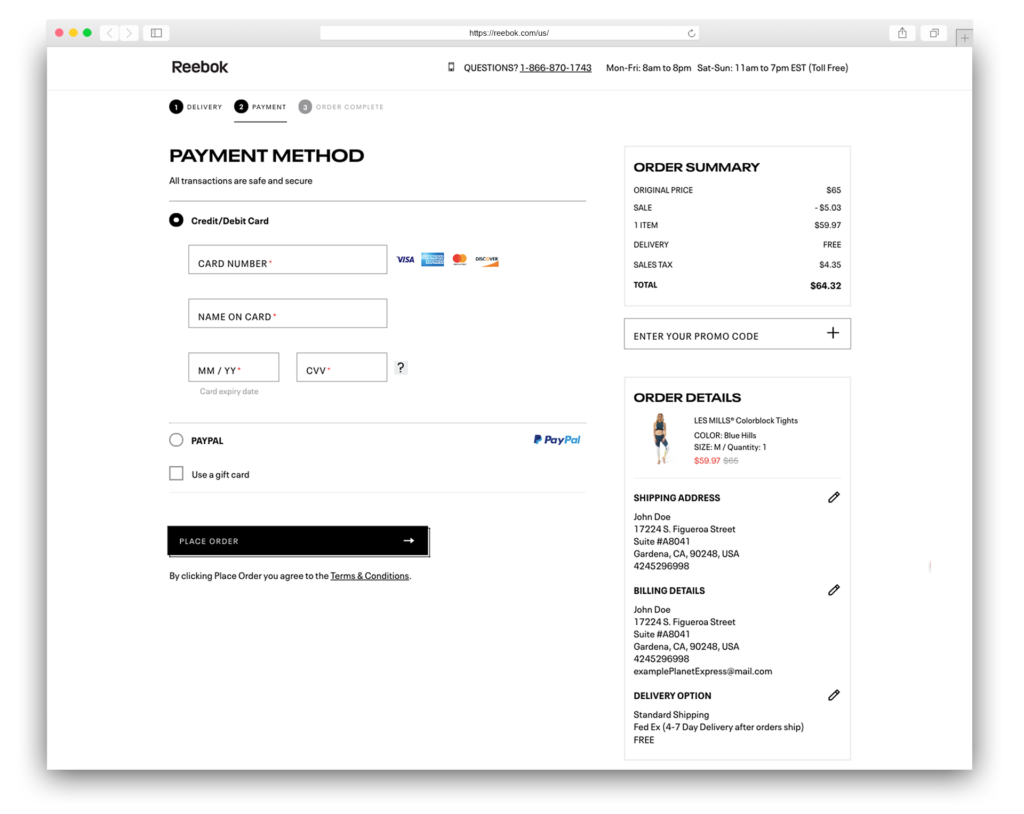Click the $64.32 order total
The image size is (1024, 814).
(x=825, y=285)
